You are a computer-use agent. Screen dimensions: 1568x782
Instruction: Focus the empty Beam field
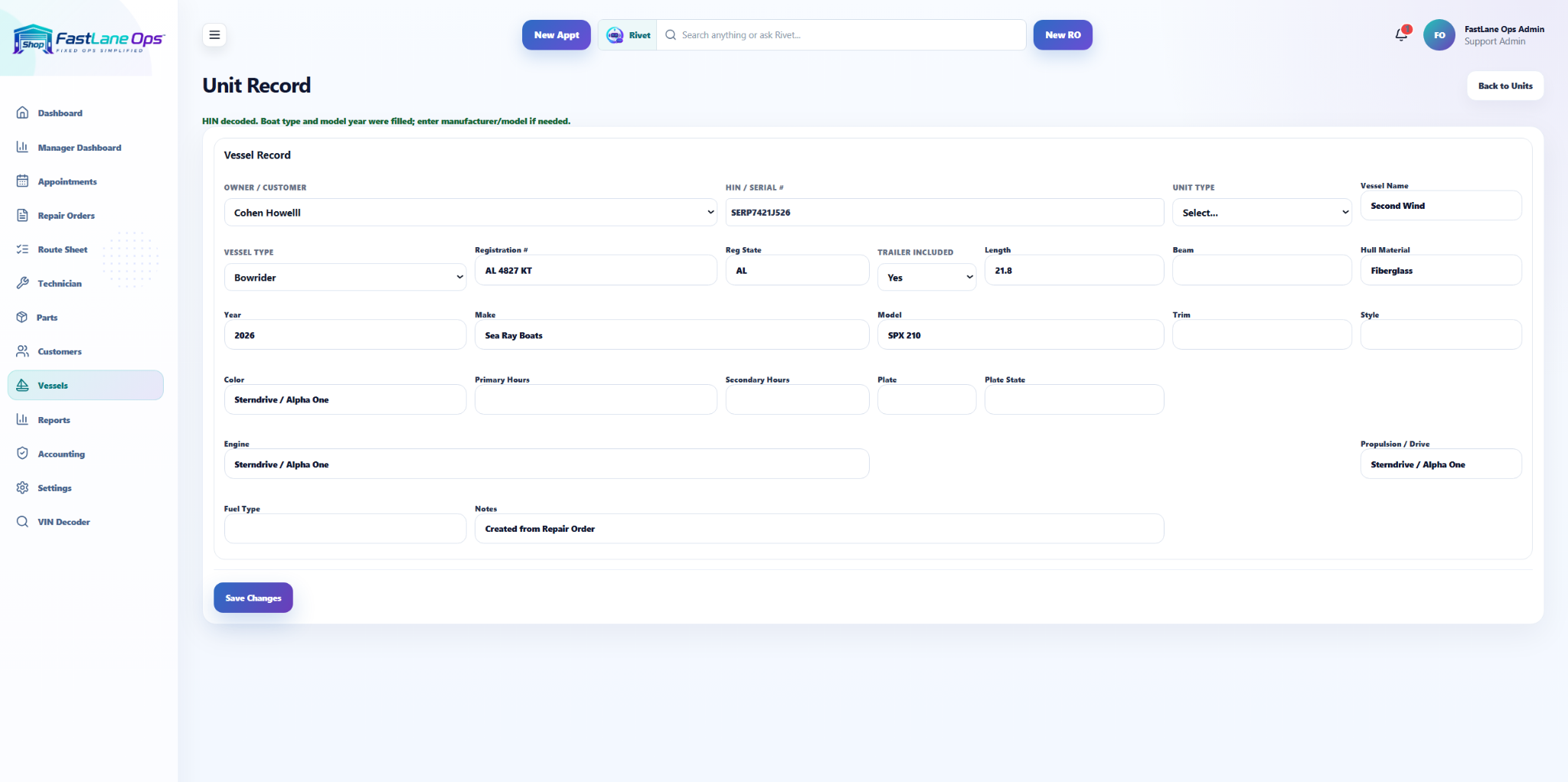point(1262,270)
